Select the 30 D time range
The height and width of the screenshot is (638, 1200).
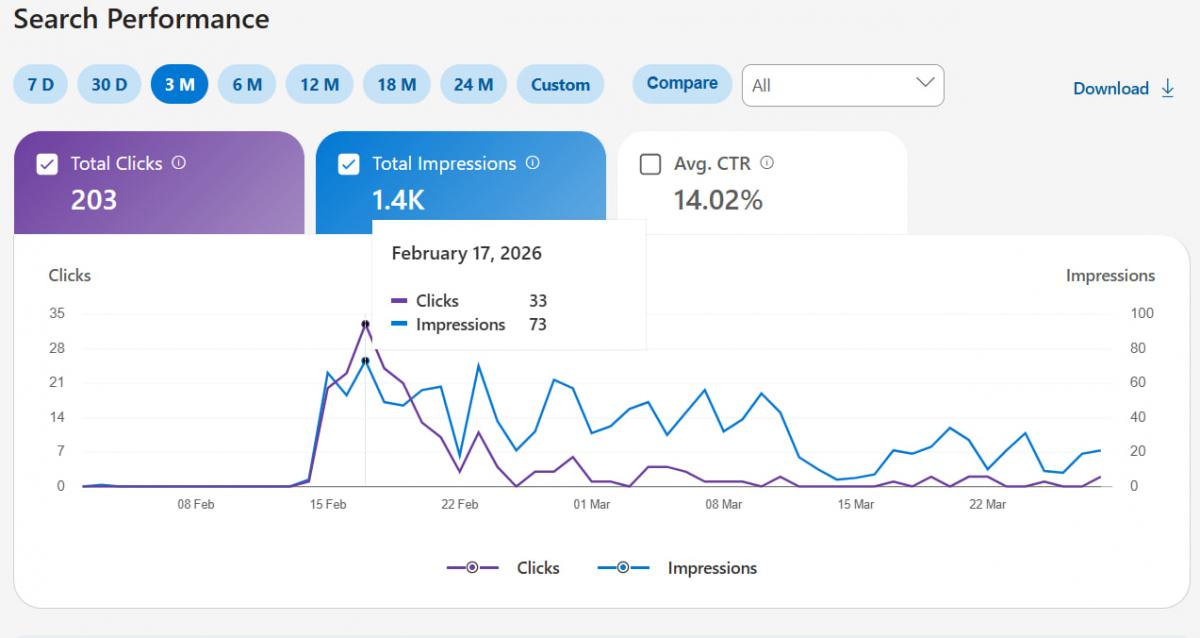[x=109, y=85]
